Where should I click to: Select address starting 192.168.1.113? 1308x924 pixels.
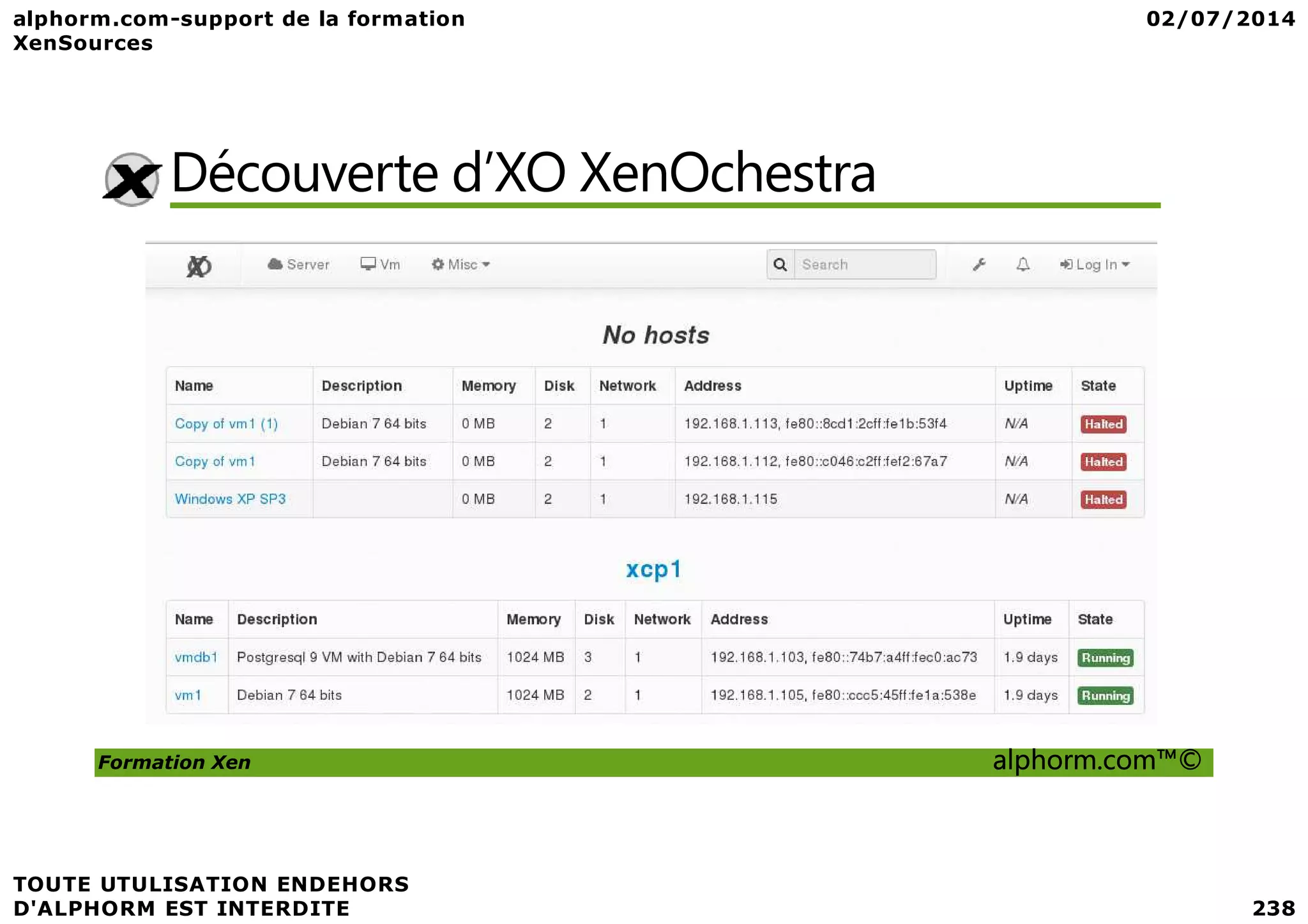point(816,424)
